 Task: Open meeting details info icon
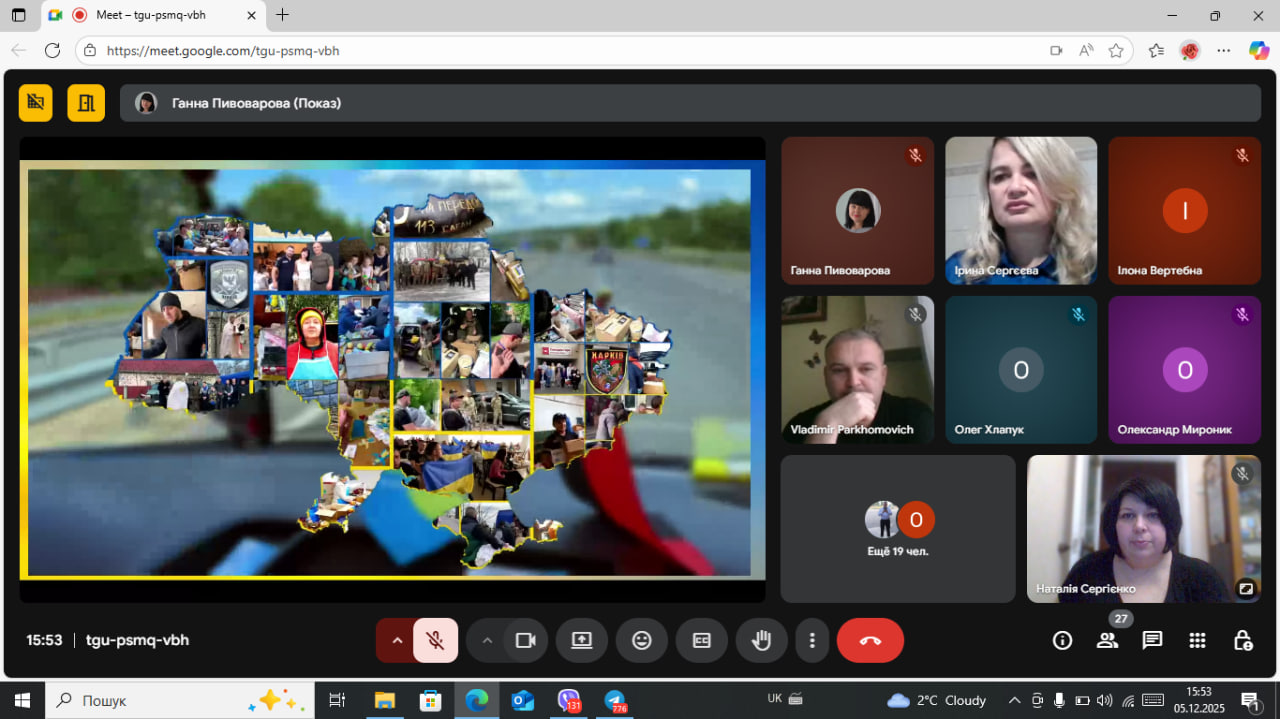(1062, 640)
